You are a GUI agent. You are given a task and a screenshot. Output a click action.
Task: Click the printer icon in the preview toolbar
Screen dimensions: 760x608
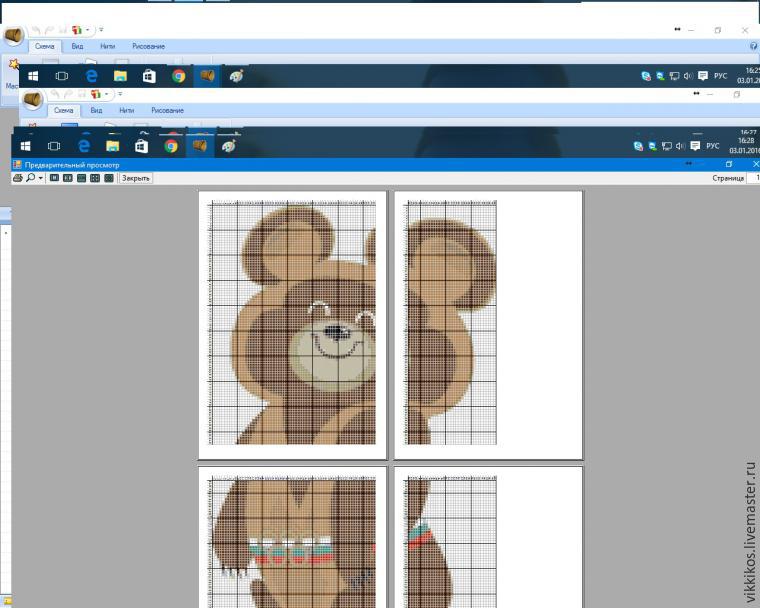(x=17, y=178)
